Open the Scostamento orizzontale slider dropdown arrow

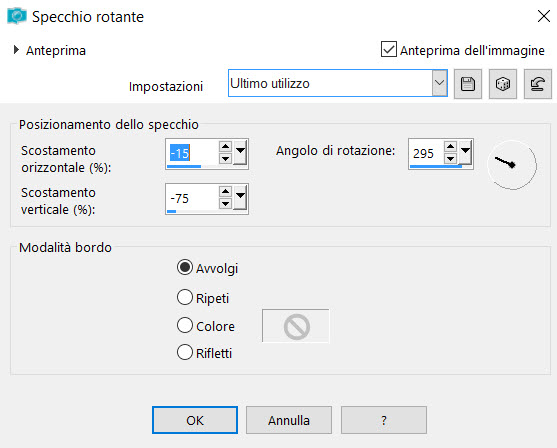click(x=240, y=152)
